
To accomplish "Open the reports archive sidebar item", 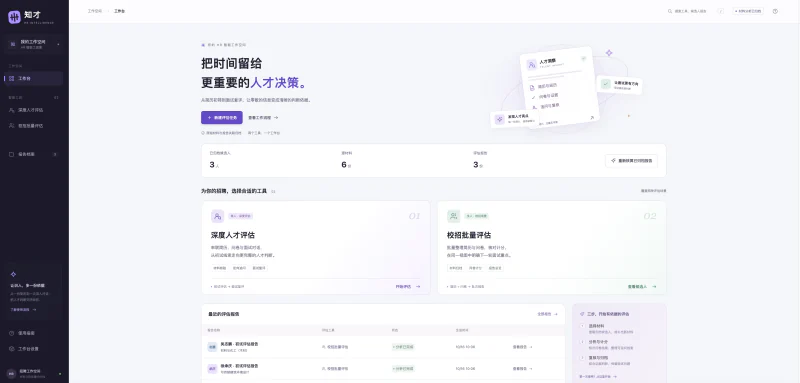I will [x=34, y=154].
